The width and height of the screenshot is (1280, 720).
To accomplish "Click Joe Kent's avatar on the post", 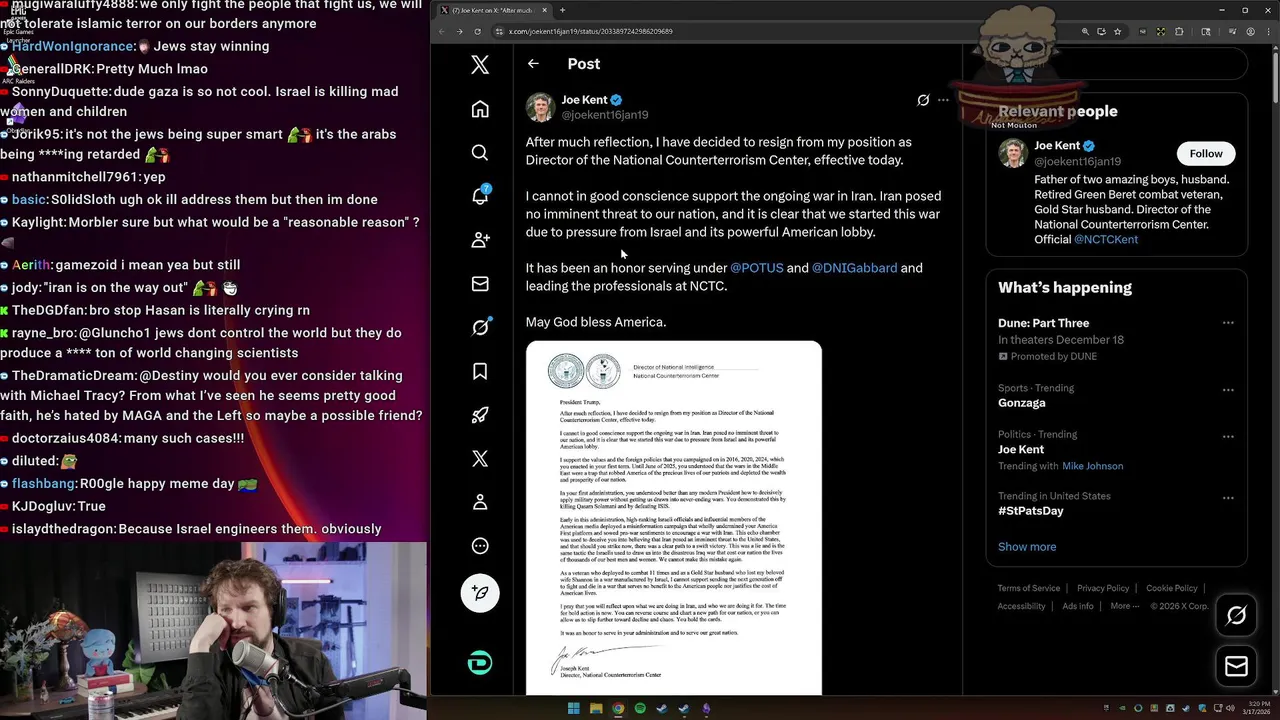I will tap(540, 107).
